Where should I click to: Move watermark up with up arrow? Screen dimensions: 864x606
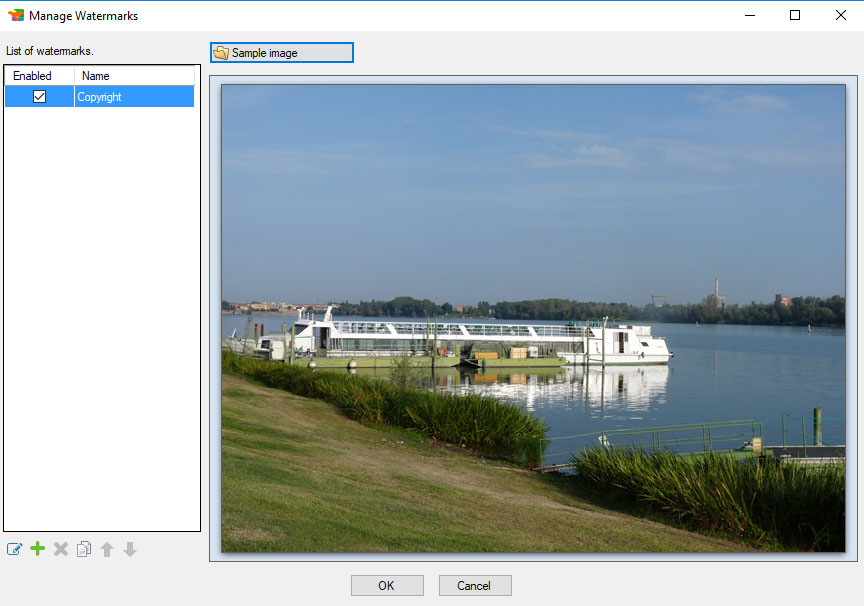coord(107,549)
